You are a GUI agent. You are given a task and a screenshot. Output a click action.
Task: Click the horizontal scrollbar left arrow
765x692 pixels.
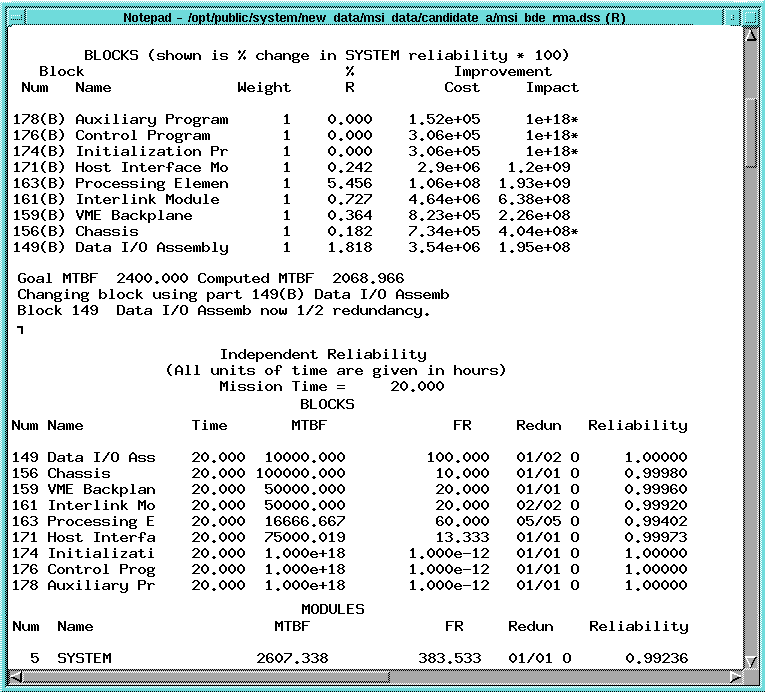point(16,677)
